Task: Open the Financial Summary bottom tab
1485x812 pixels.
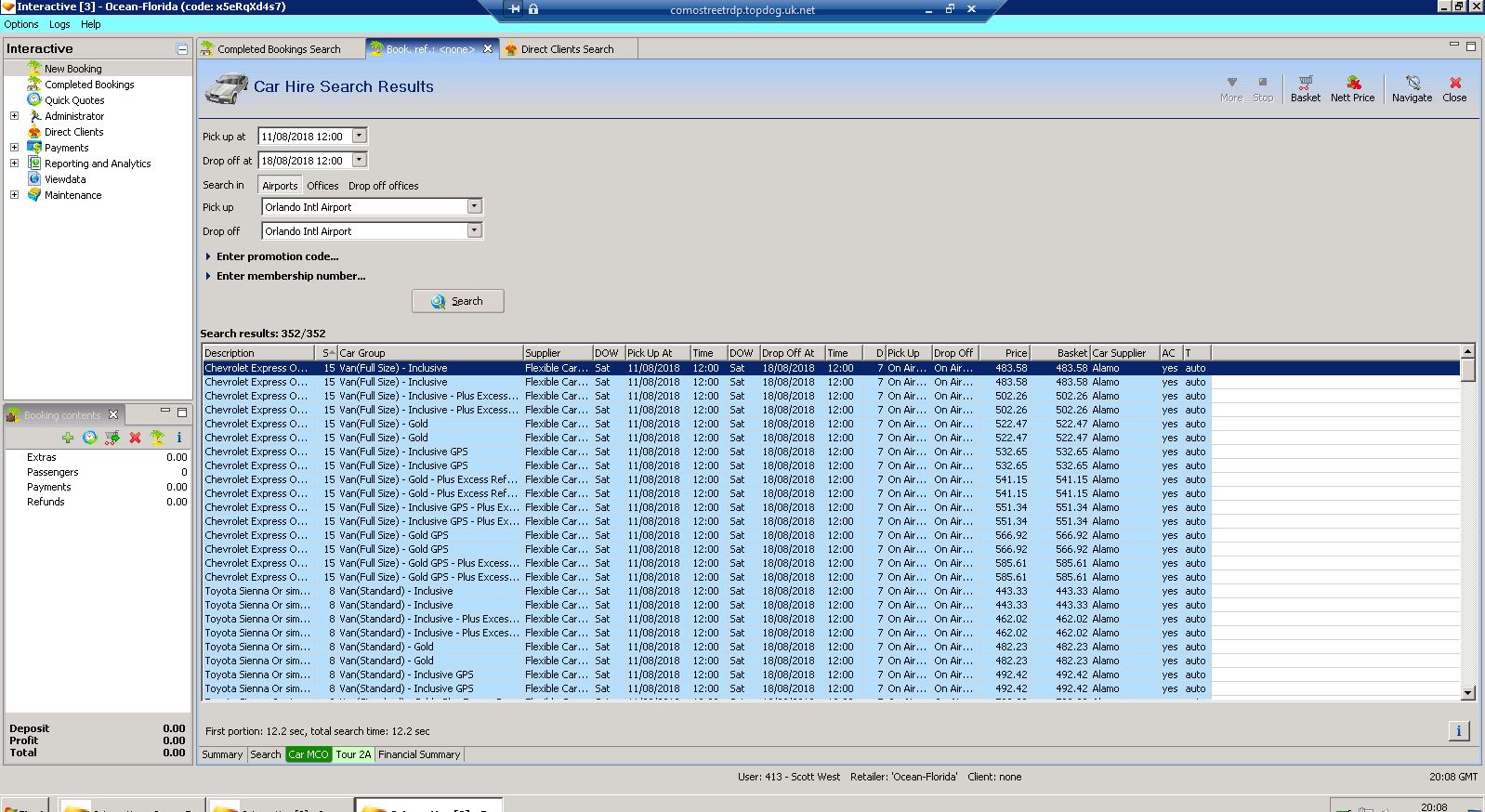Action: [418, 754]
